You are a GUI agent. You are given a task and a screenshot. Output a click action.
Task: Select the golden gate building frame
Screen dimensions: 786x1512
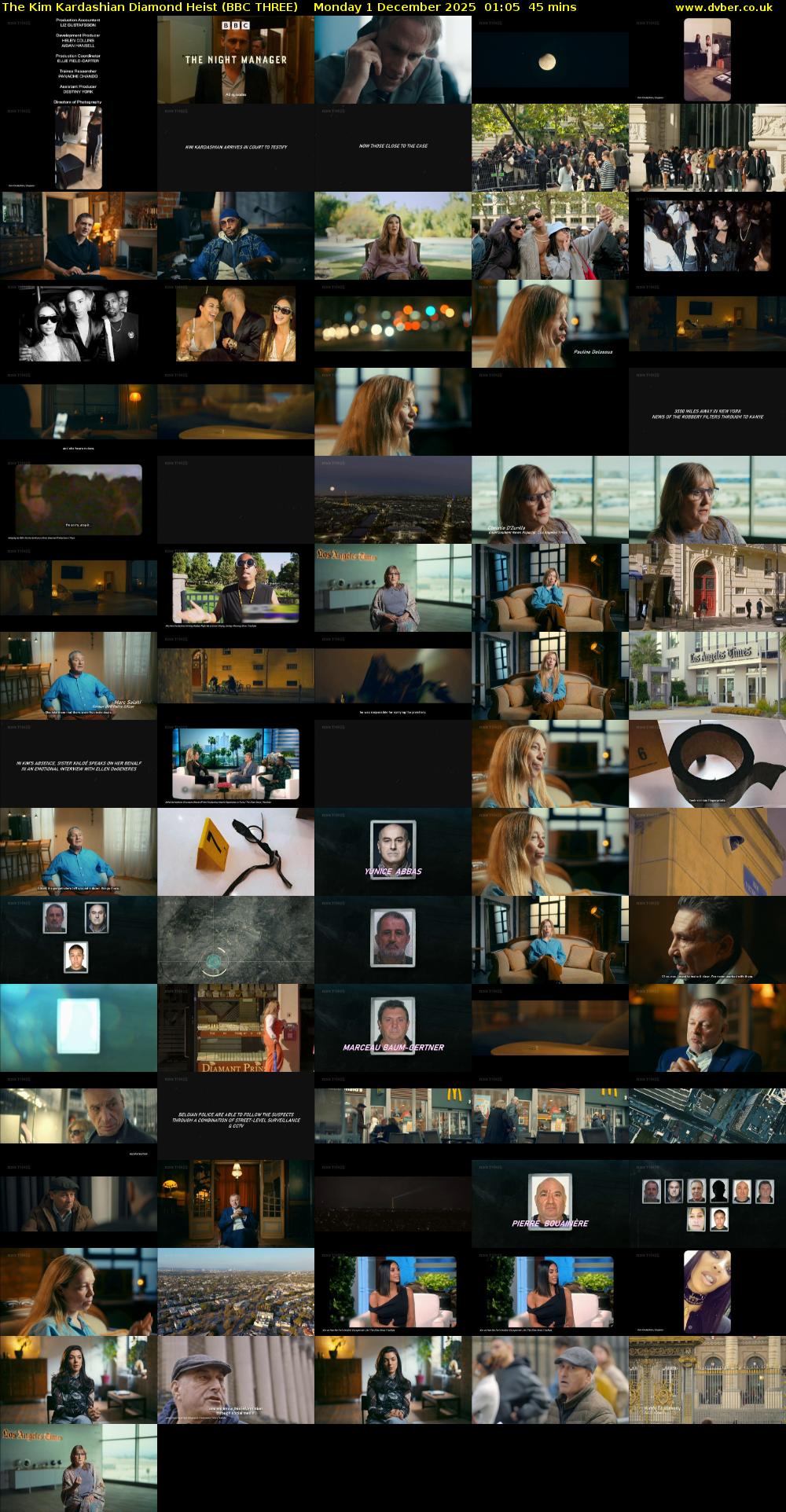coord(707,1380)
